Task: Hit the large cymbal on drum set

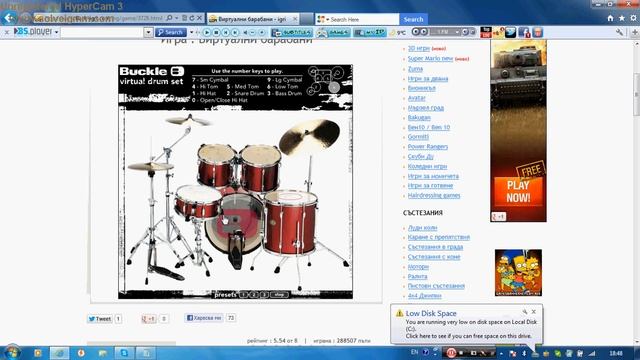Action: click(309, 137)
